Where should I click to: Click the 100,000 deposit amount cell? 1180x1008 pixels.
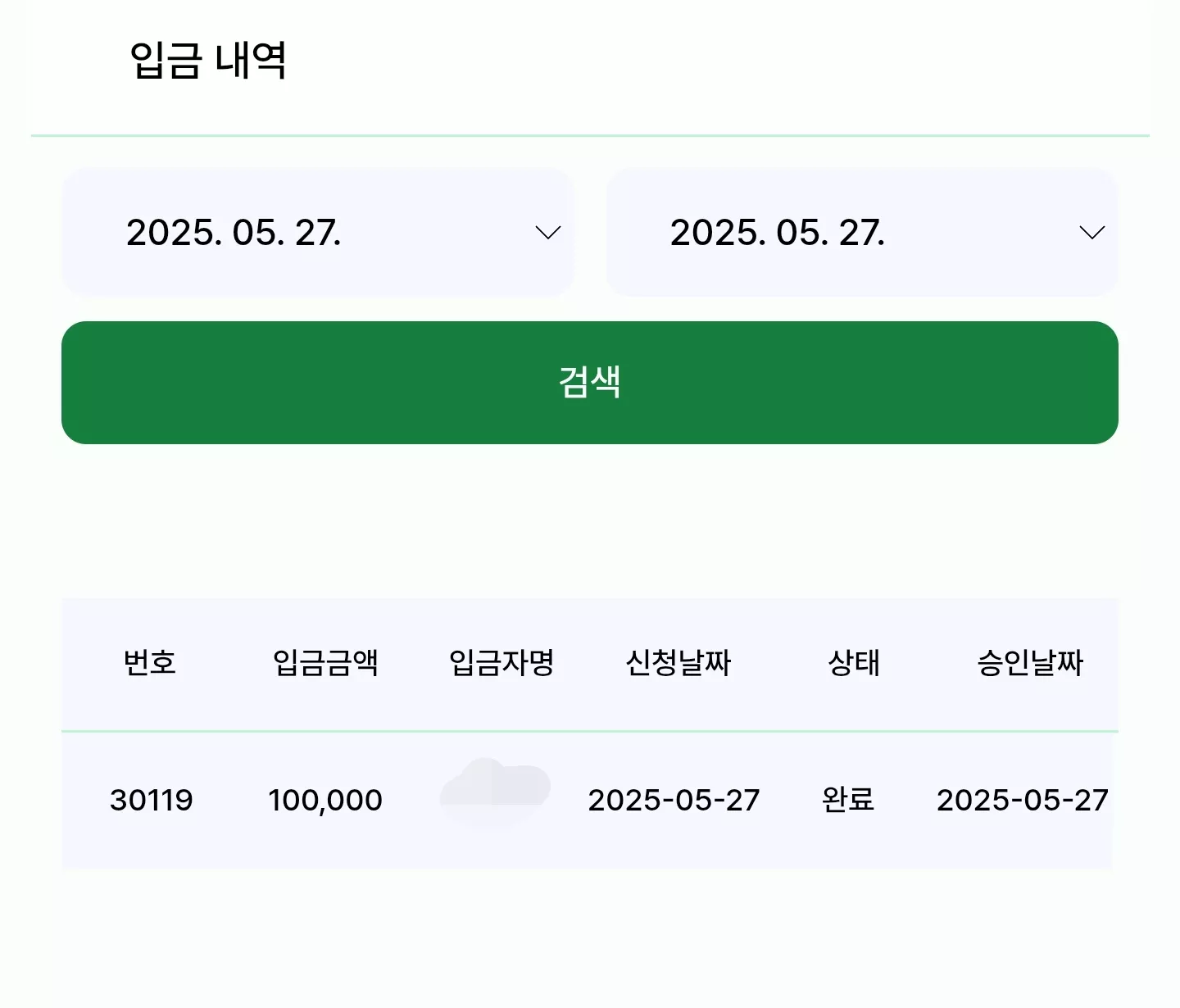(x=325, y=800)
